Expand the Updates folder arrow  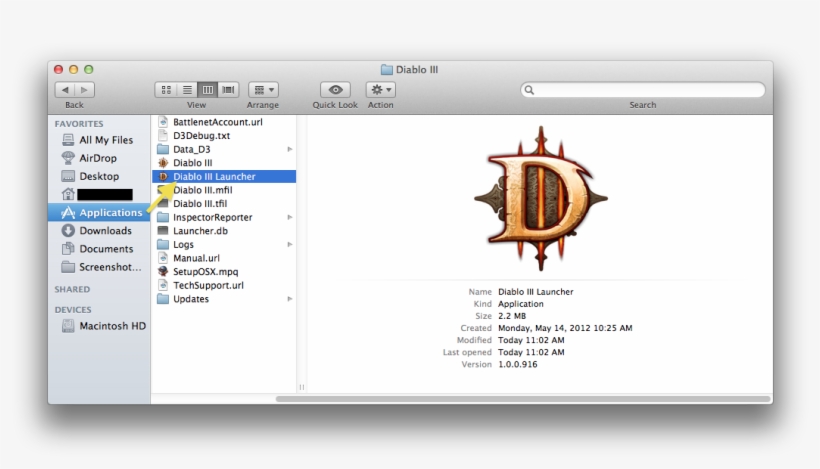(x=290, y=299)
